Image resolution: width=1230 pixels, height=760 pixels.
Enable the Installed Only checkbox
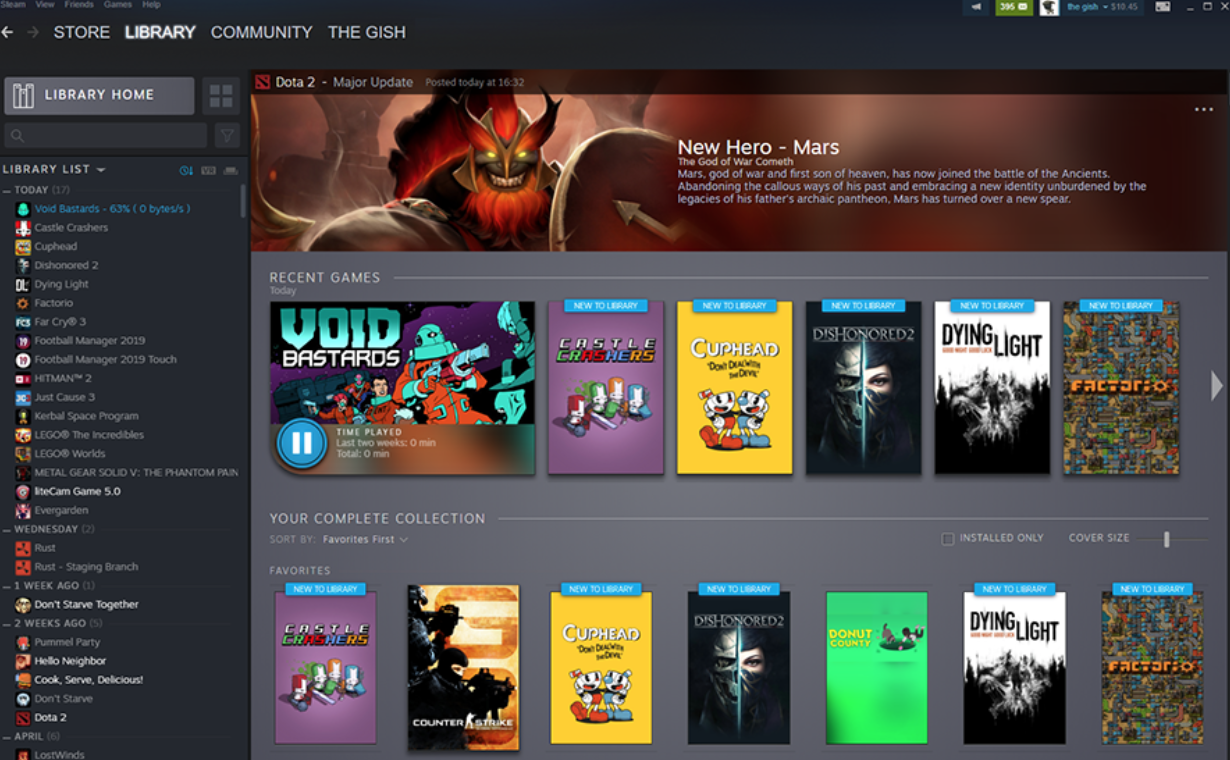click(x=948, y=539)
